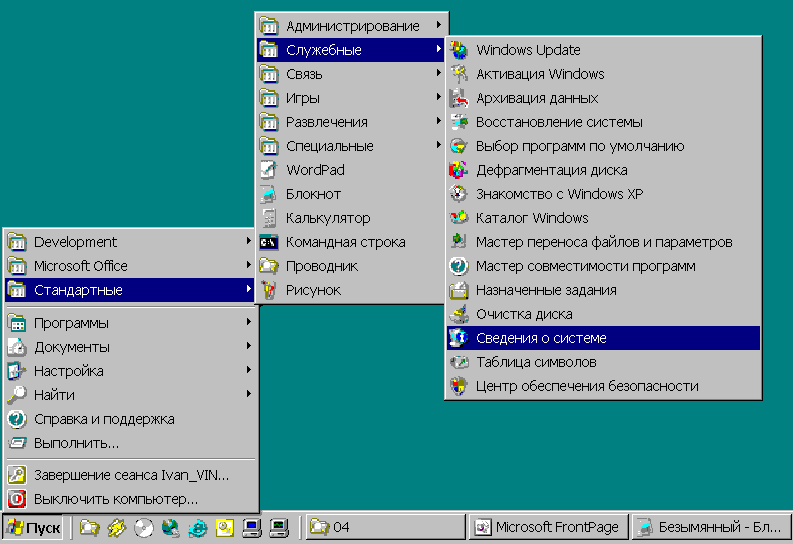
Task: Expand the Связь submenu arrow
Action: pos(438,73)
